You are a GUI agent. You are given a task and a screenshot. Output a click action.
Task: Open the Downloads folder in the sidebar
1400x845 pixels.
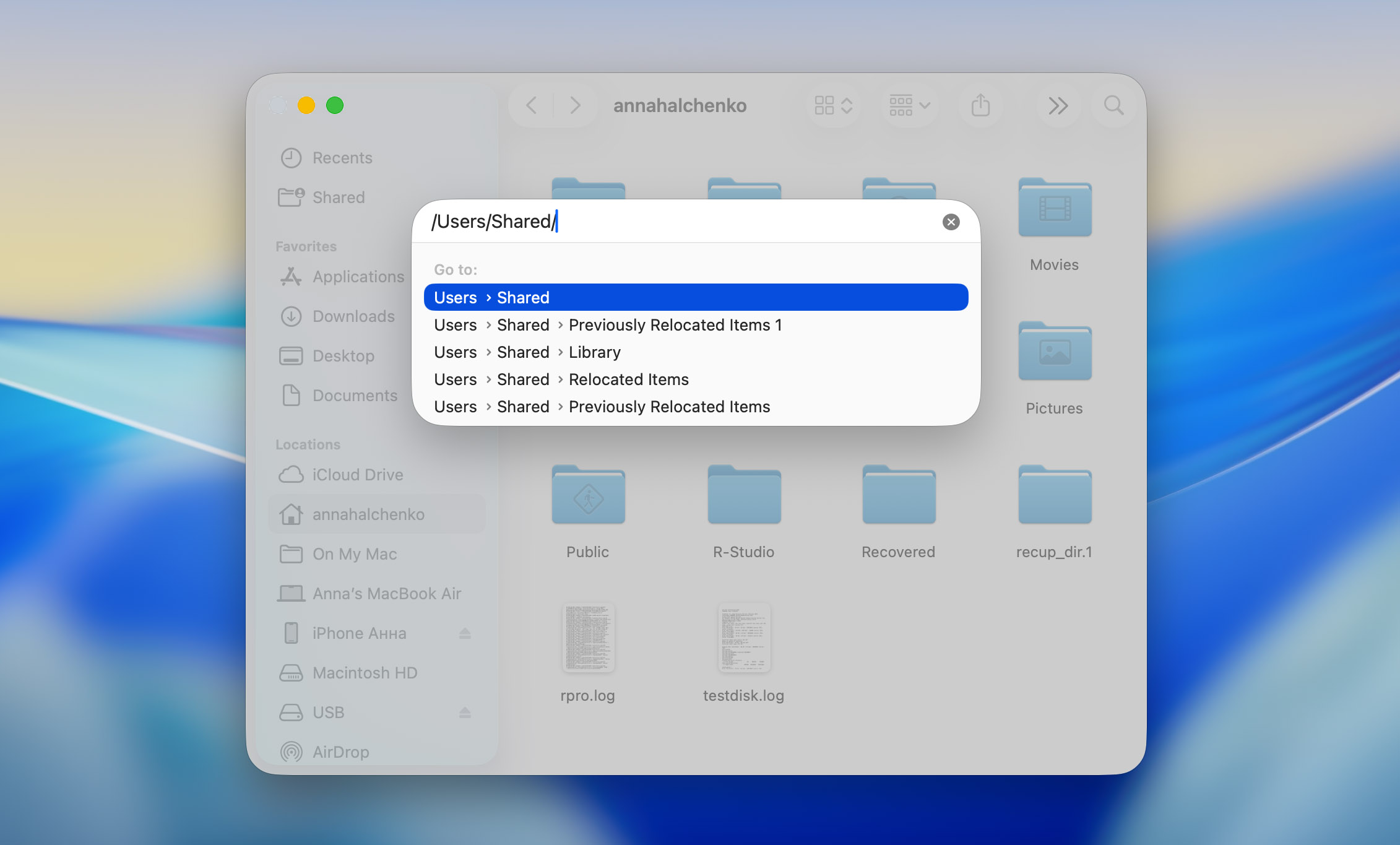point(353,316)
